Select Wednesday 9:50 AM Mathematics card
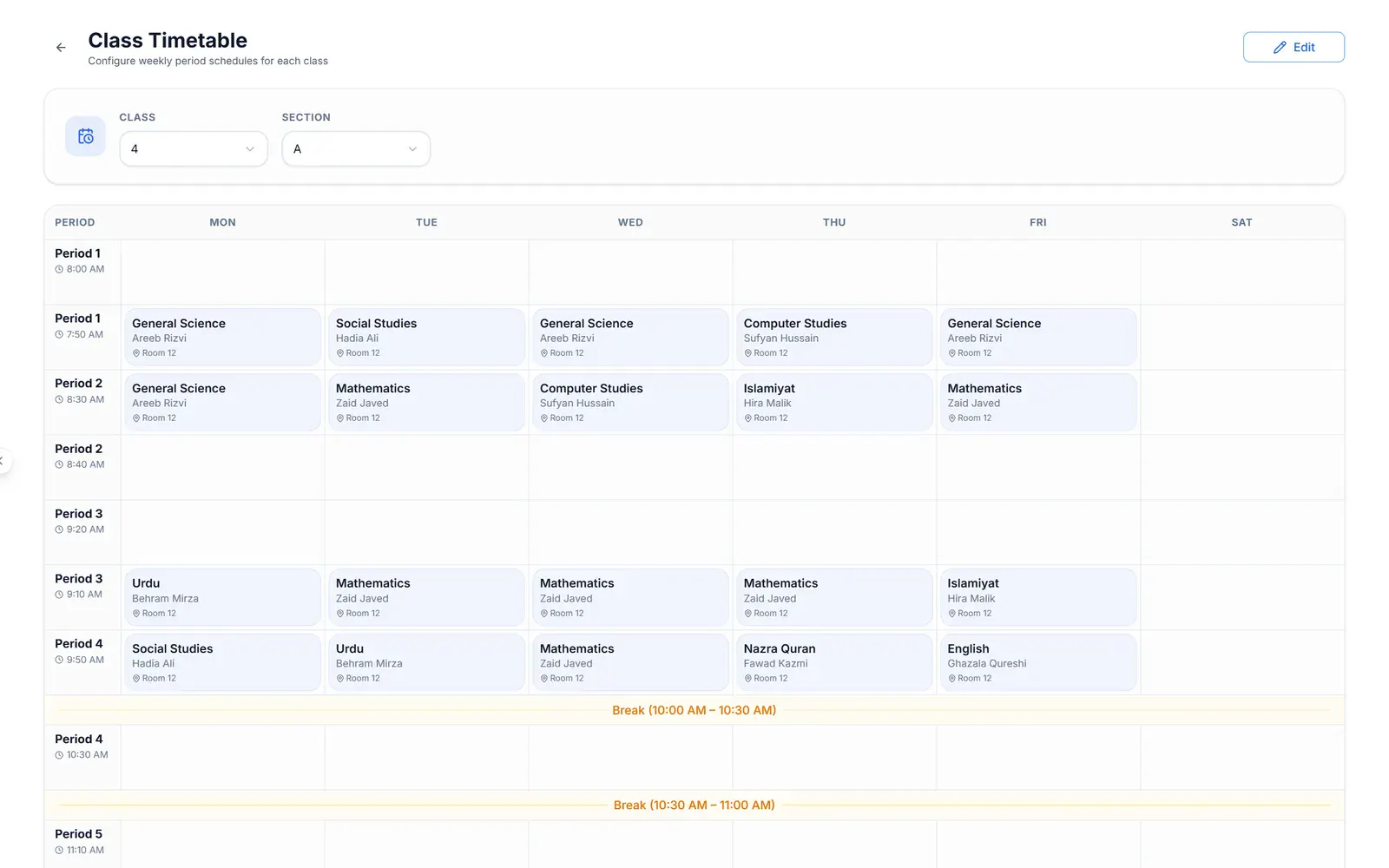The image size is (1389, 868). pyautogui.click(x=630, y=663)
